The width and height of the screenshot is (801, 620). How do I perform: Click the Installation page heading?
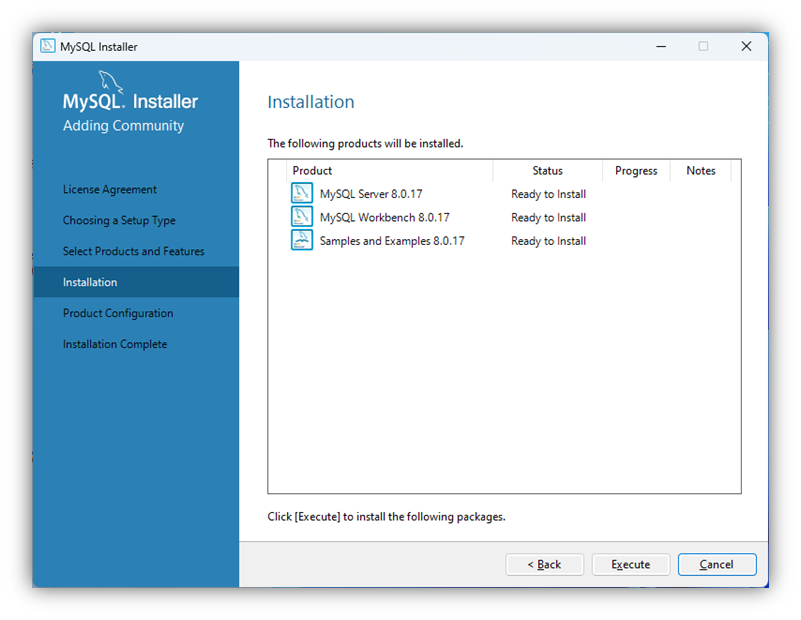311,102
